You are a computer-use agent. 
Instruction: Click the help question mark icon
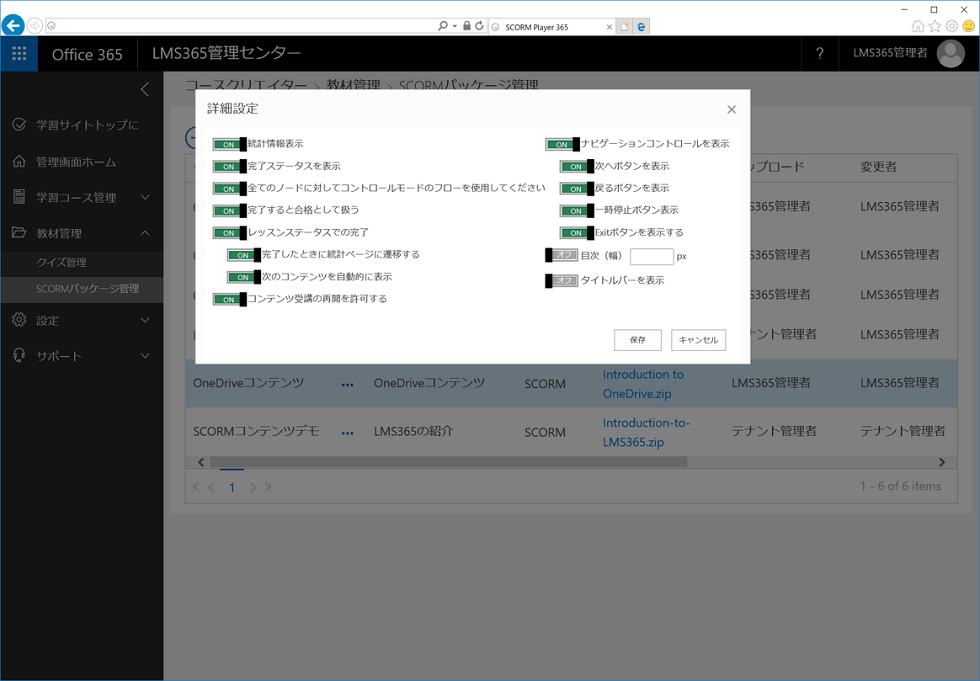(819, 54)
